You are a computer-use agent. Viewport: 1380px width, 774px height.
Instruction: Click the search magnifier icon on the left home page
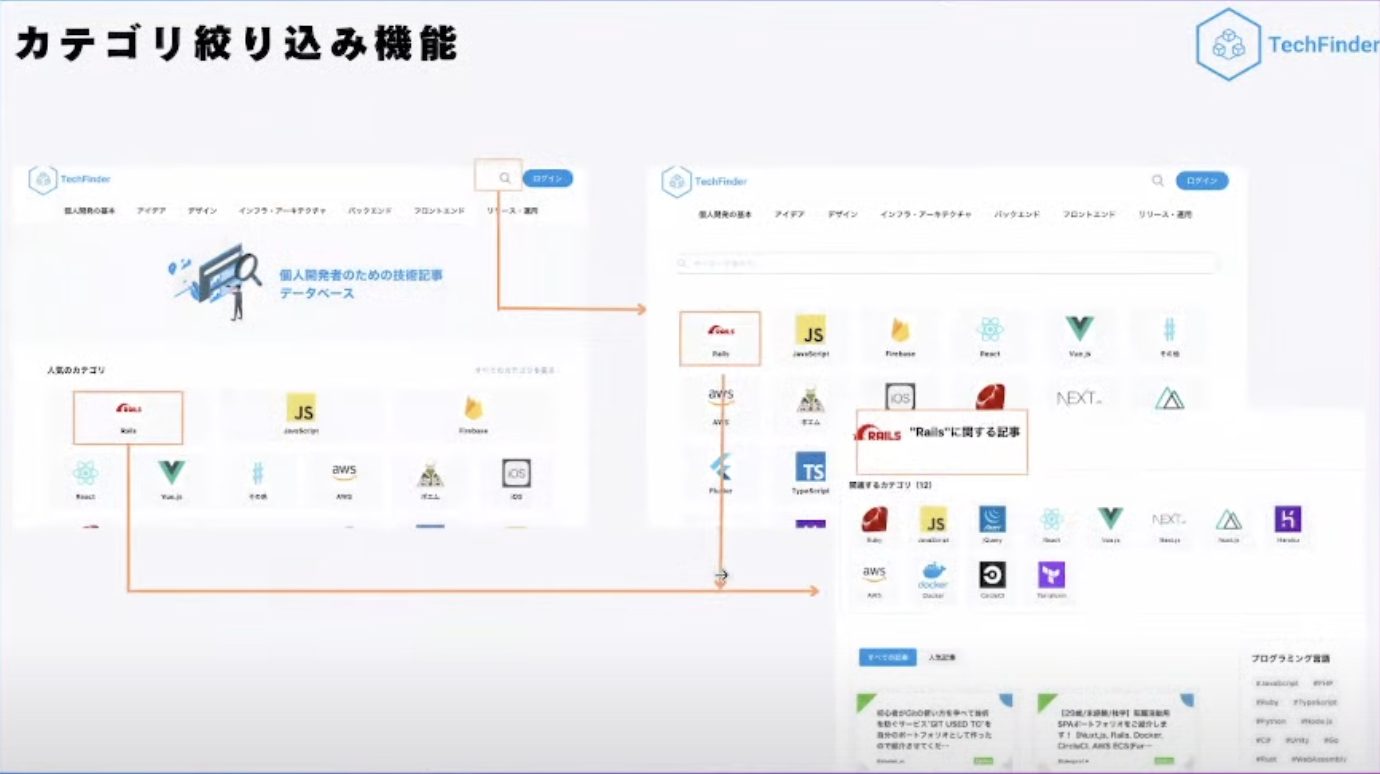504,178
